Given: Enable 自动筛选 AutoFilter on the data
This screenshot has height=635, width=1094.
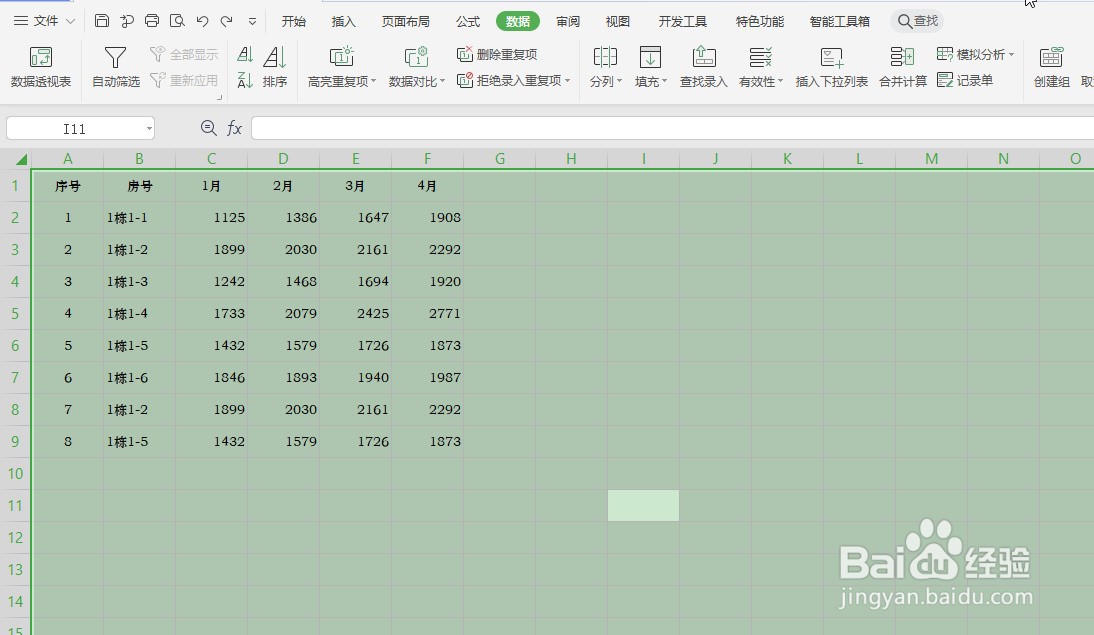Looking at the screenshot, I should pos(115,66).
